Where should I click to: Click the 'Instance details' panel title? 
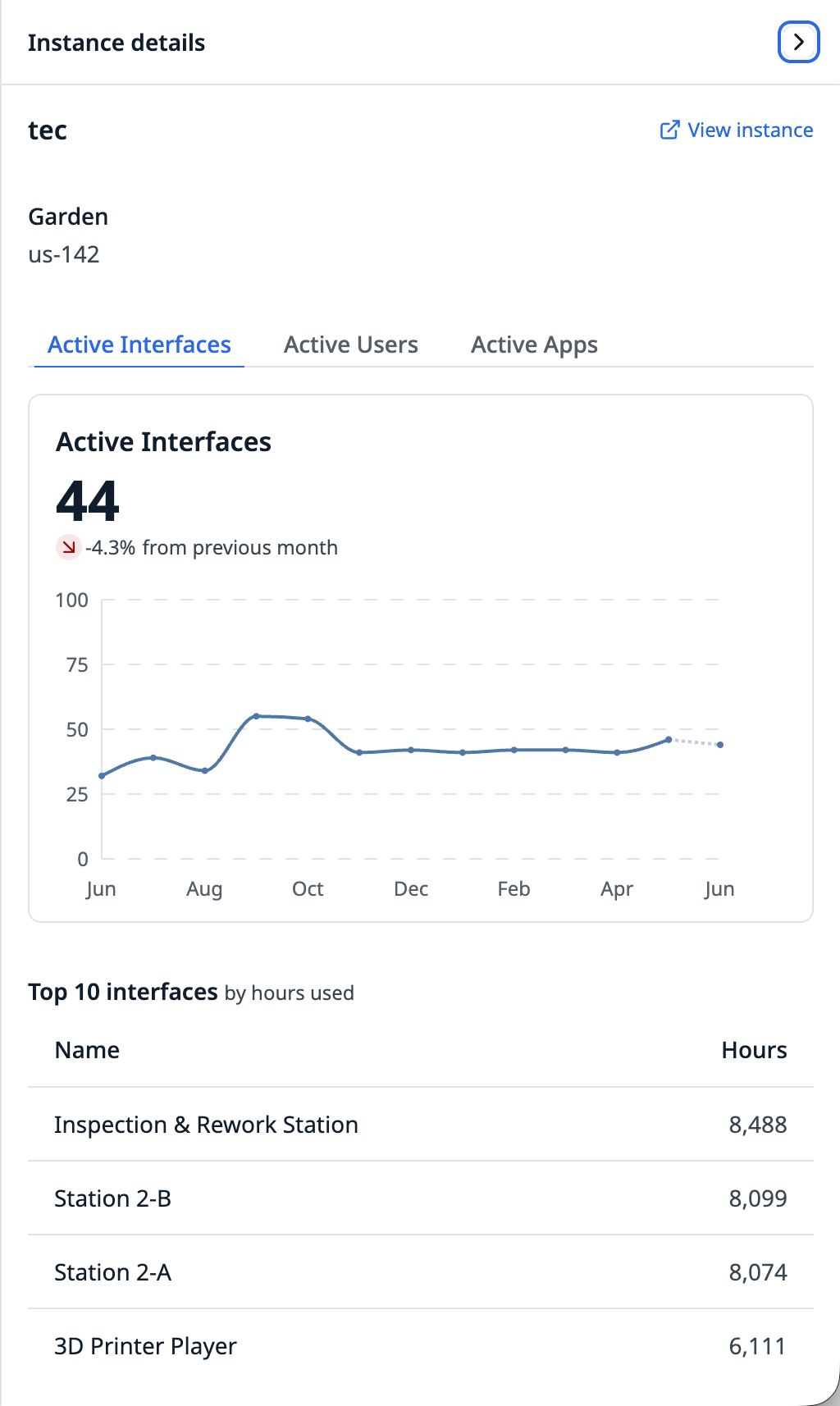tap(116, 43)
